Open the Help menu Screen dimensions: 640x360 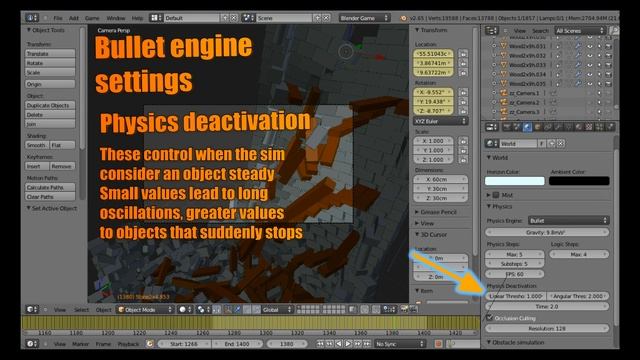click(x=137, y=18)
